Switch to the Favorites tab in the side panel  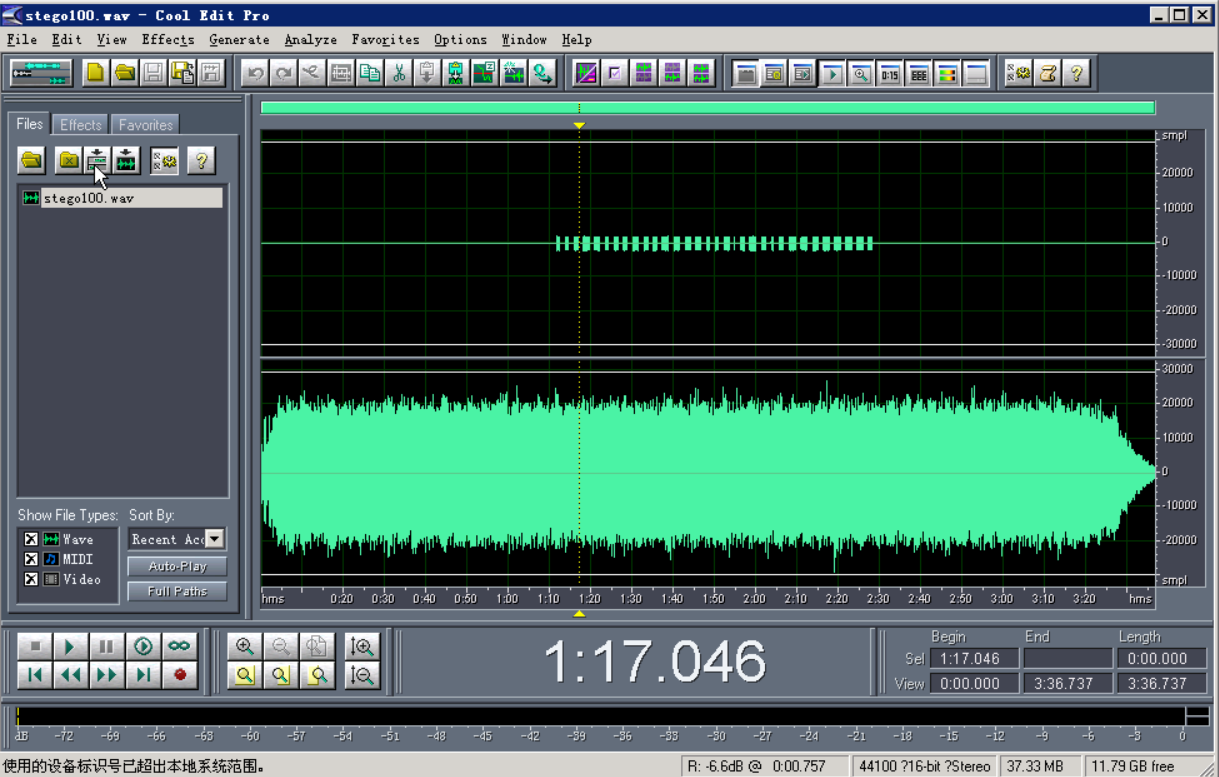coord(145,125)
